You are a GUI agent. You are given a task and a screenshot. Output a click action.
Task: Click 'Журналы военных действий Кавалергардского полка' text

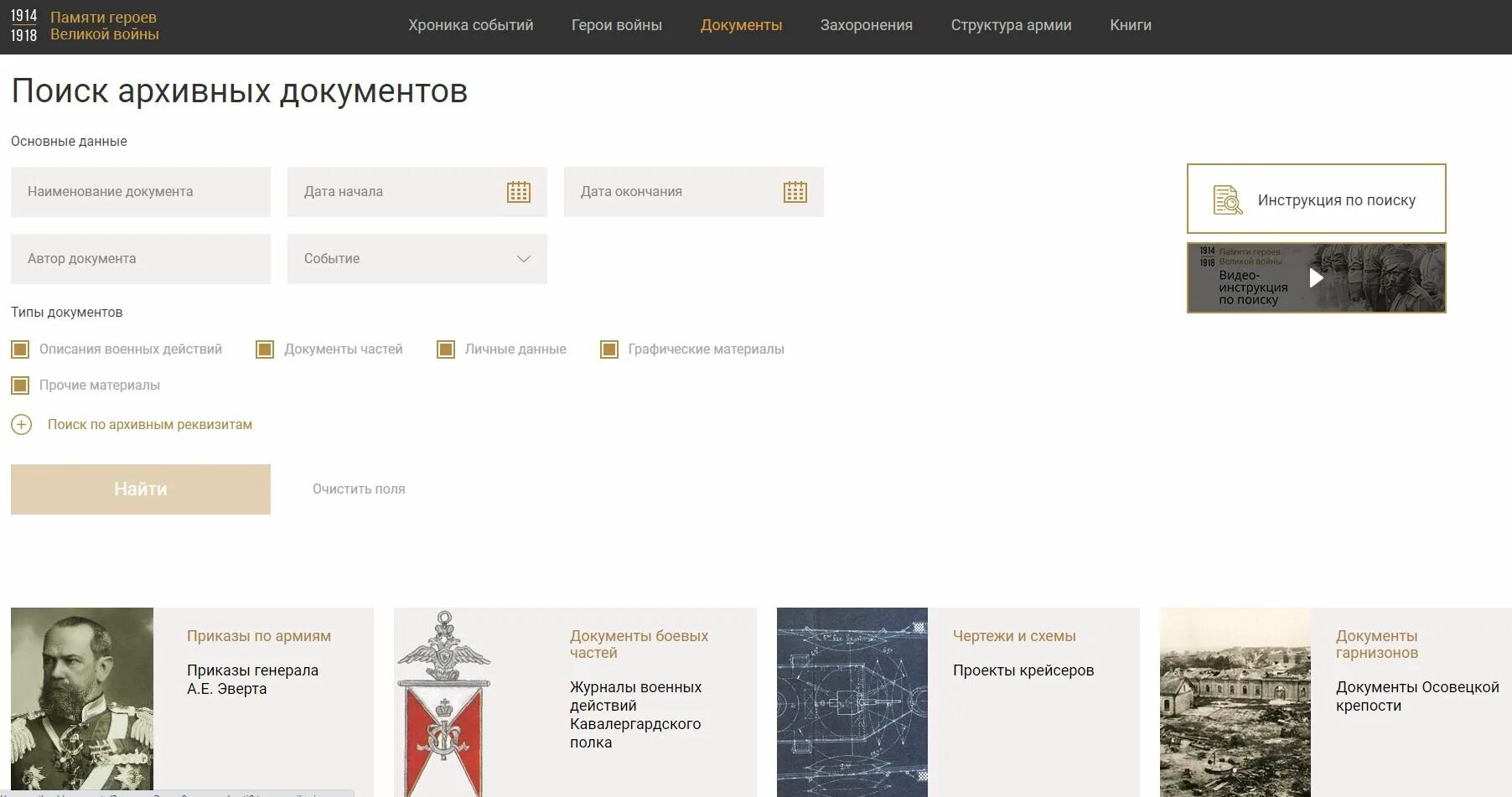635,715
